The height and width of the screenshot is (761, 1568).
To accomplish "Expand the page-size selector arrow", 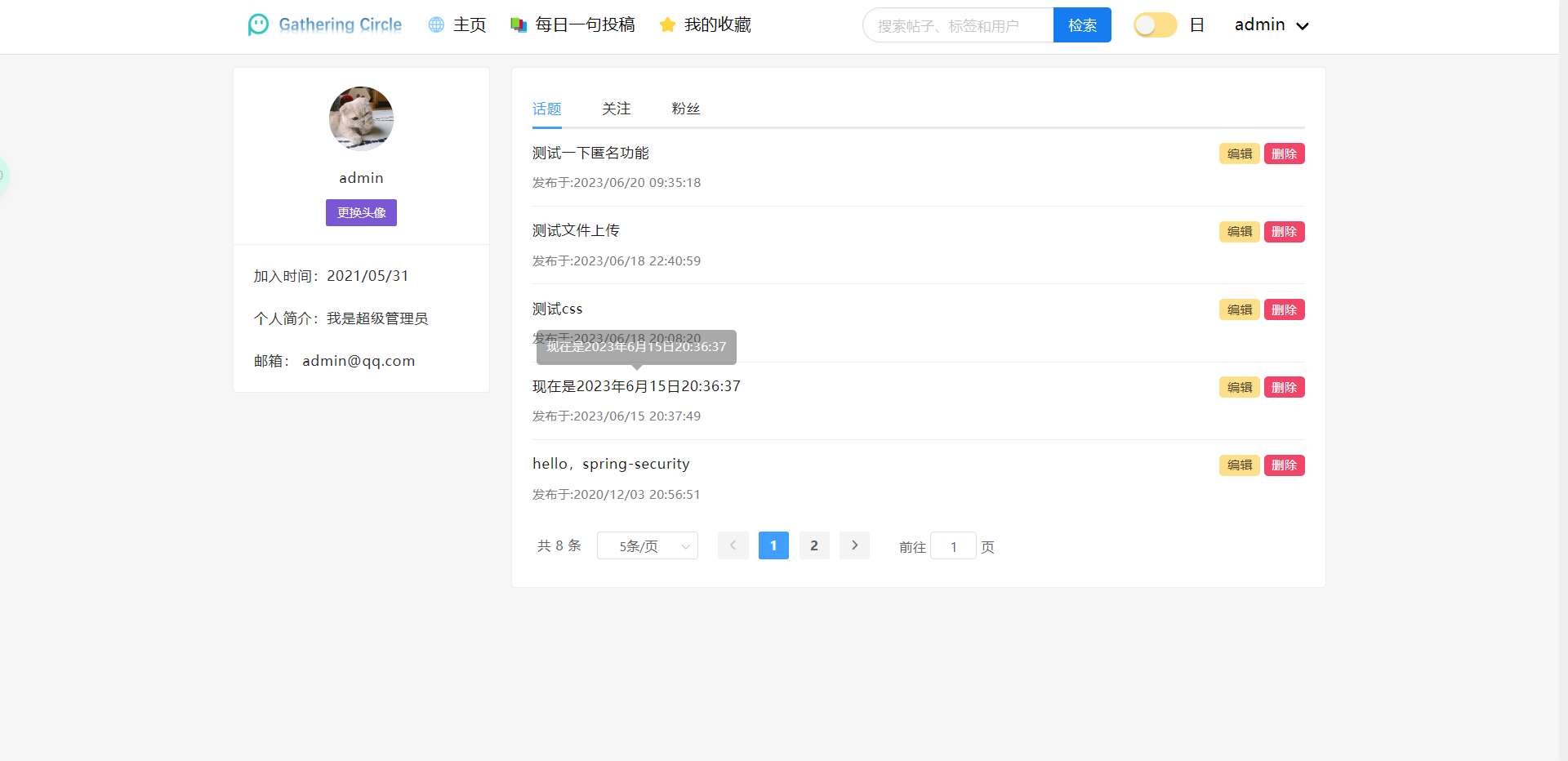I will click(687, 545).
